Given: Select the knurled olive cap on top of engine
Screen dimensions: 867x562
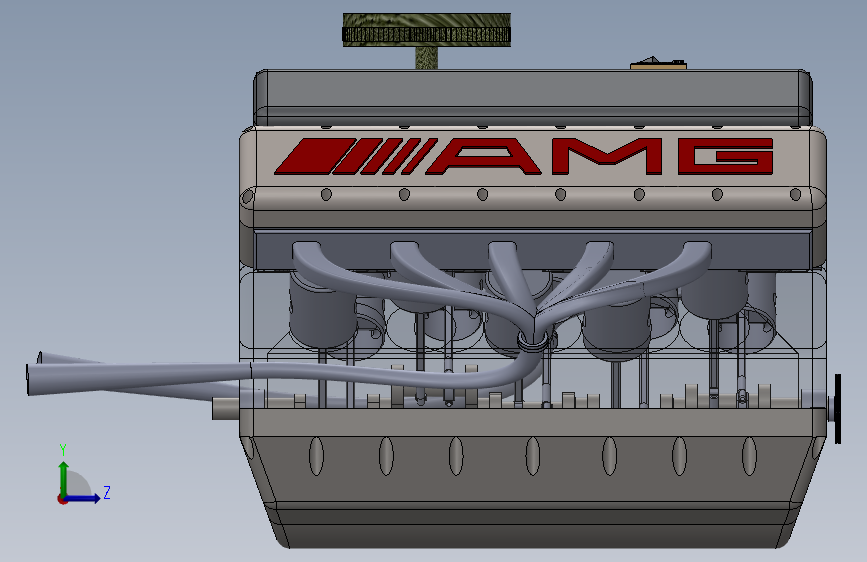Looking at the screenshot, I should [x=426, y=30].
